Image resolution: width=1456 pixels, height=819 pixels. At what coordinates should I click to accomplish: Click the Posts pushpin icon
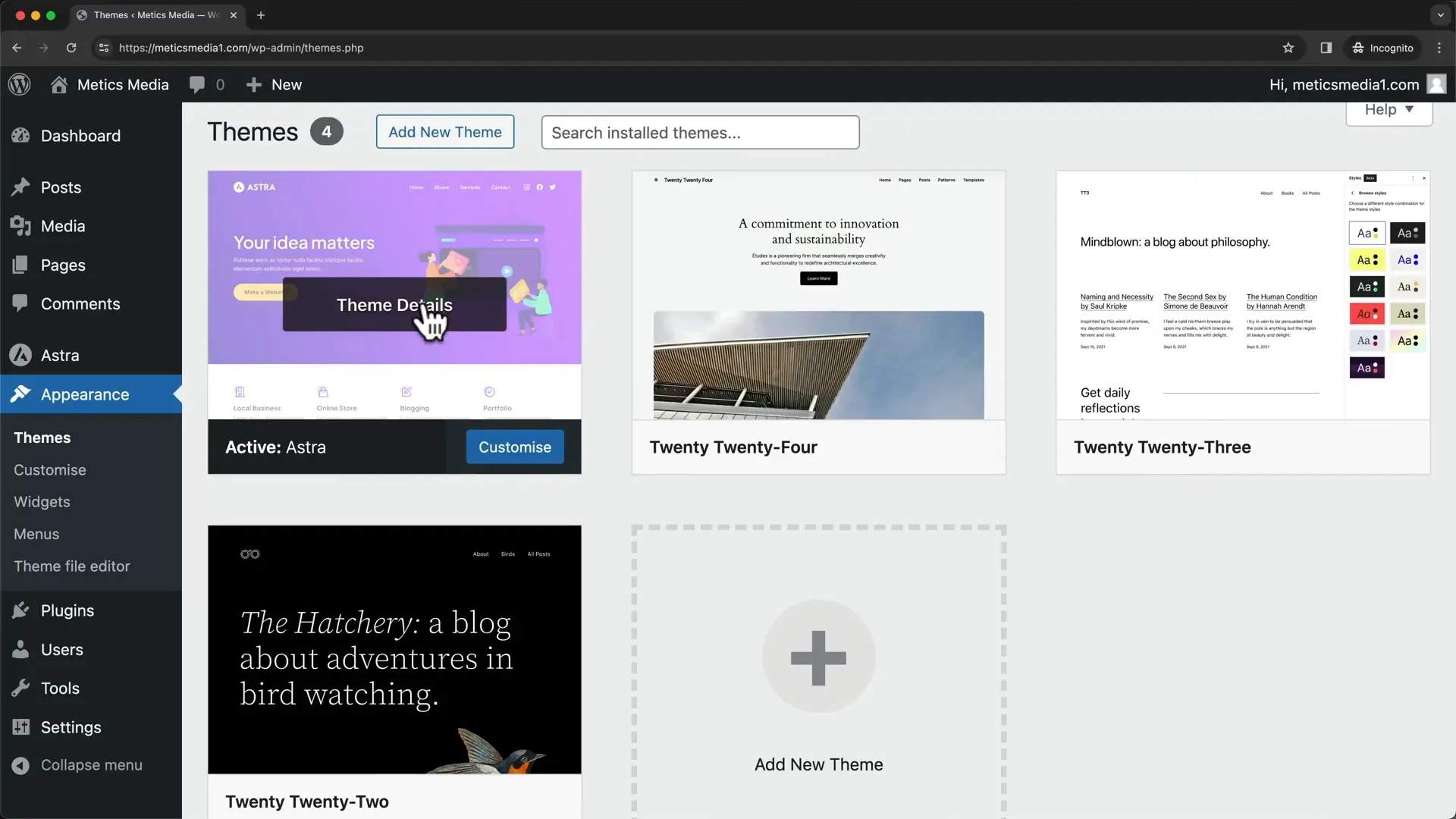tap(20, 187)
